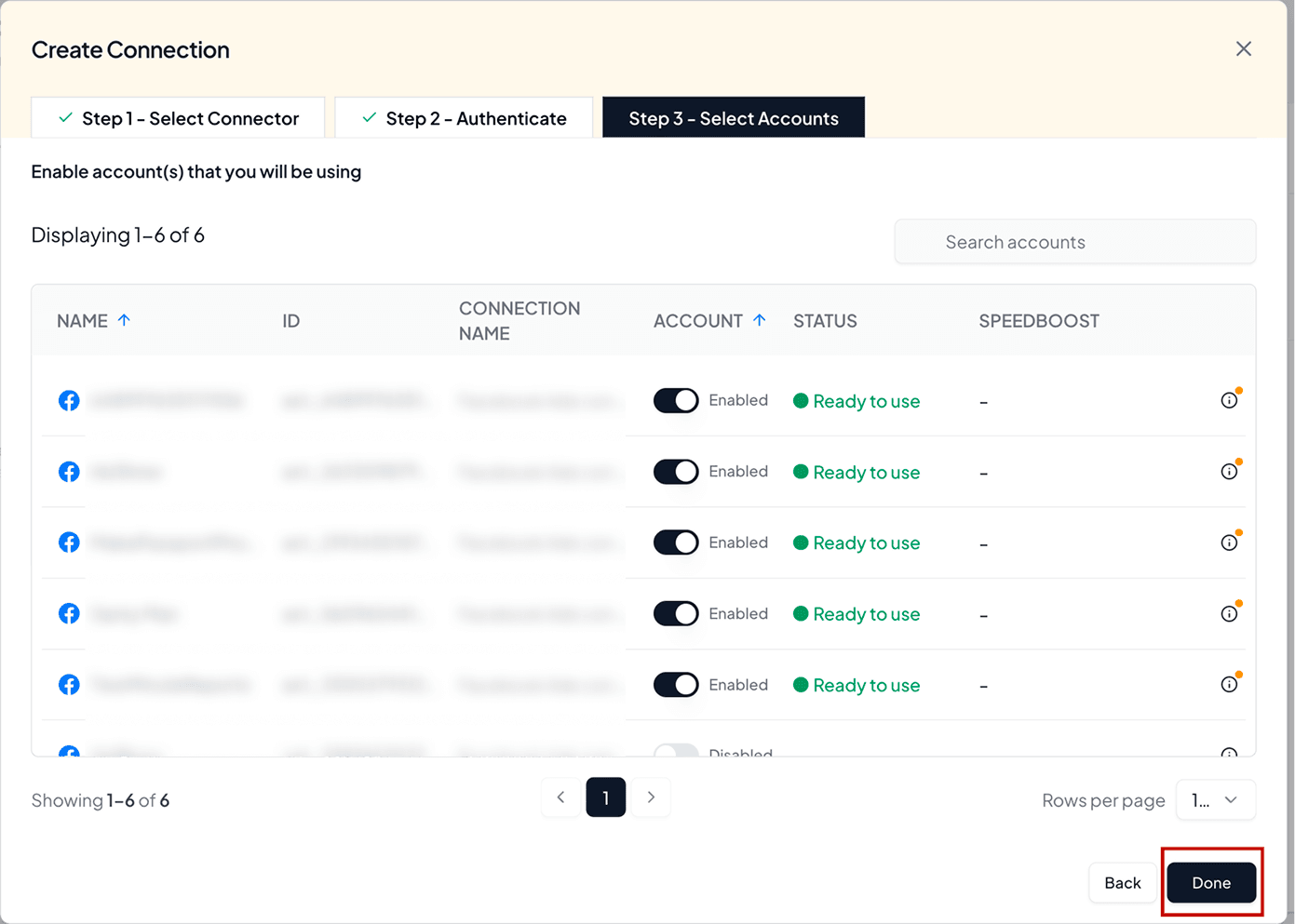Open the info icon for the fifth account row
Viewport: 1295px width, 924px height.
click(x=1229, y=685)
